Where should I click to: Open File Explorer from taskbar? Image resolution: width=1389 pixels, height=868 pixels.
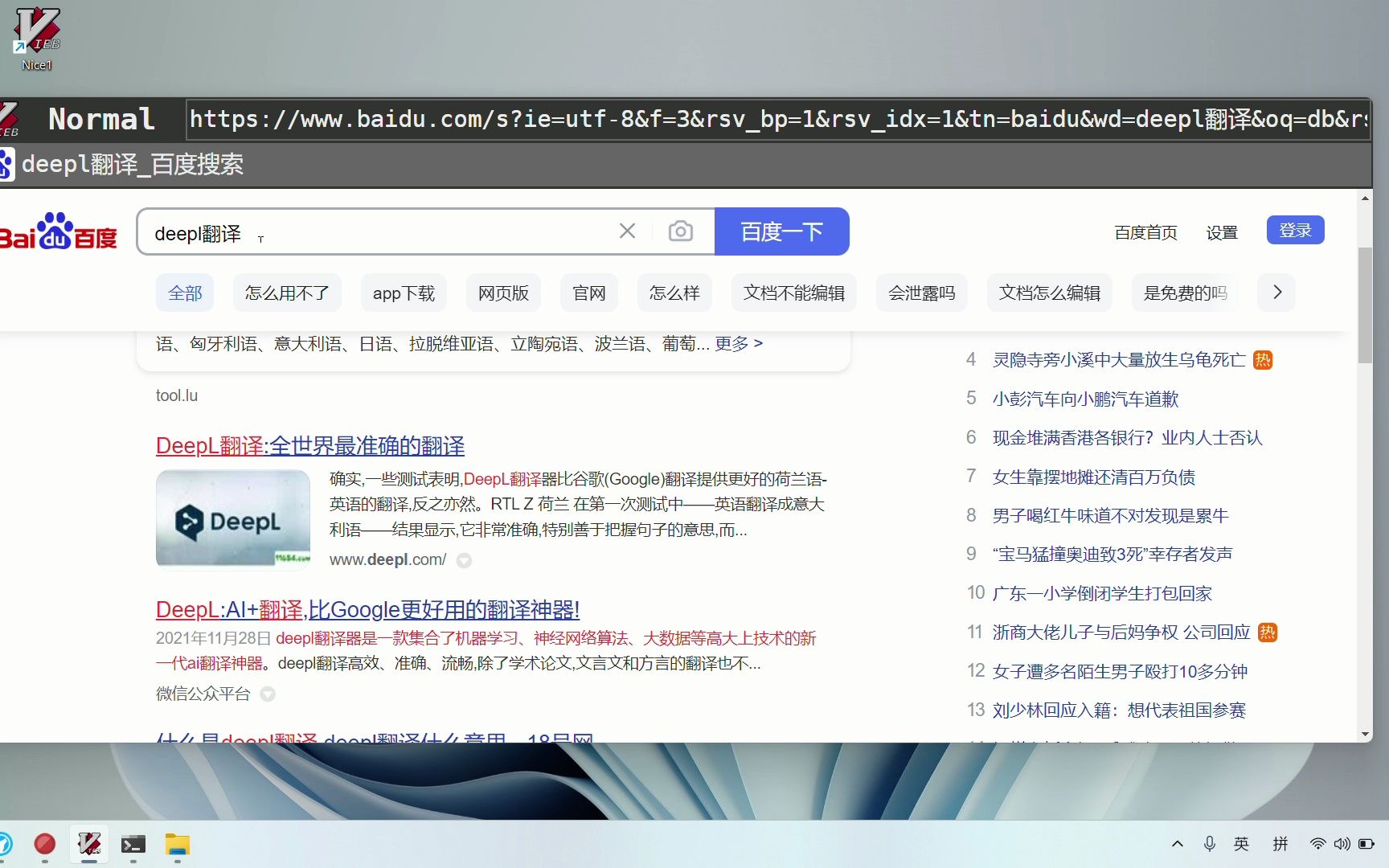178,844
